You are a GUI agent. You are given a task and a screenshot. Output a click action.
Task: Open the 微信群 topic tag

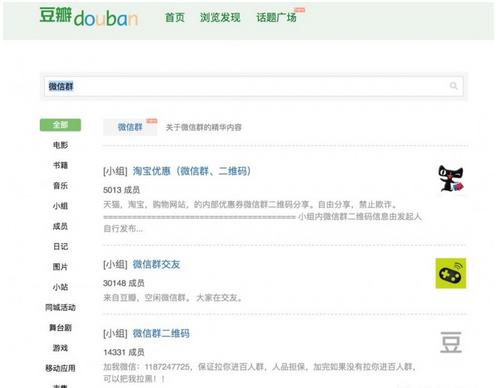coord(130,127)
